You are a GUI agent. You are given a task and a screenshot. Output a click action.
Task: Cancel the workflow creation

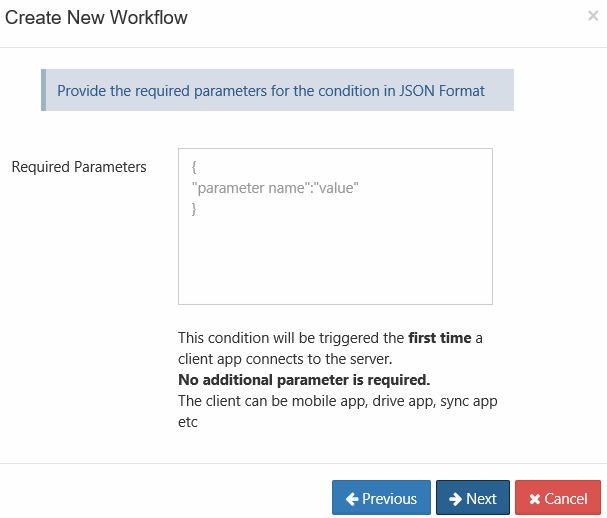coord(558,498)
